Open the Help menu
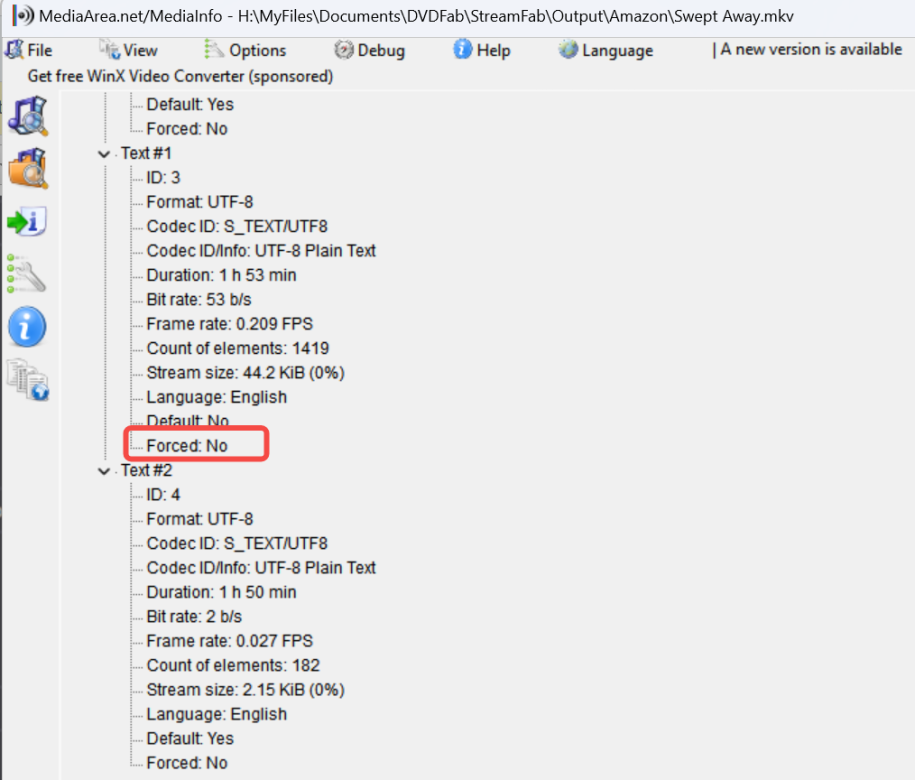The width and height of the screenshot is (915, 780). [482, 50]
